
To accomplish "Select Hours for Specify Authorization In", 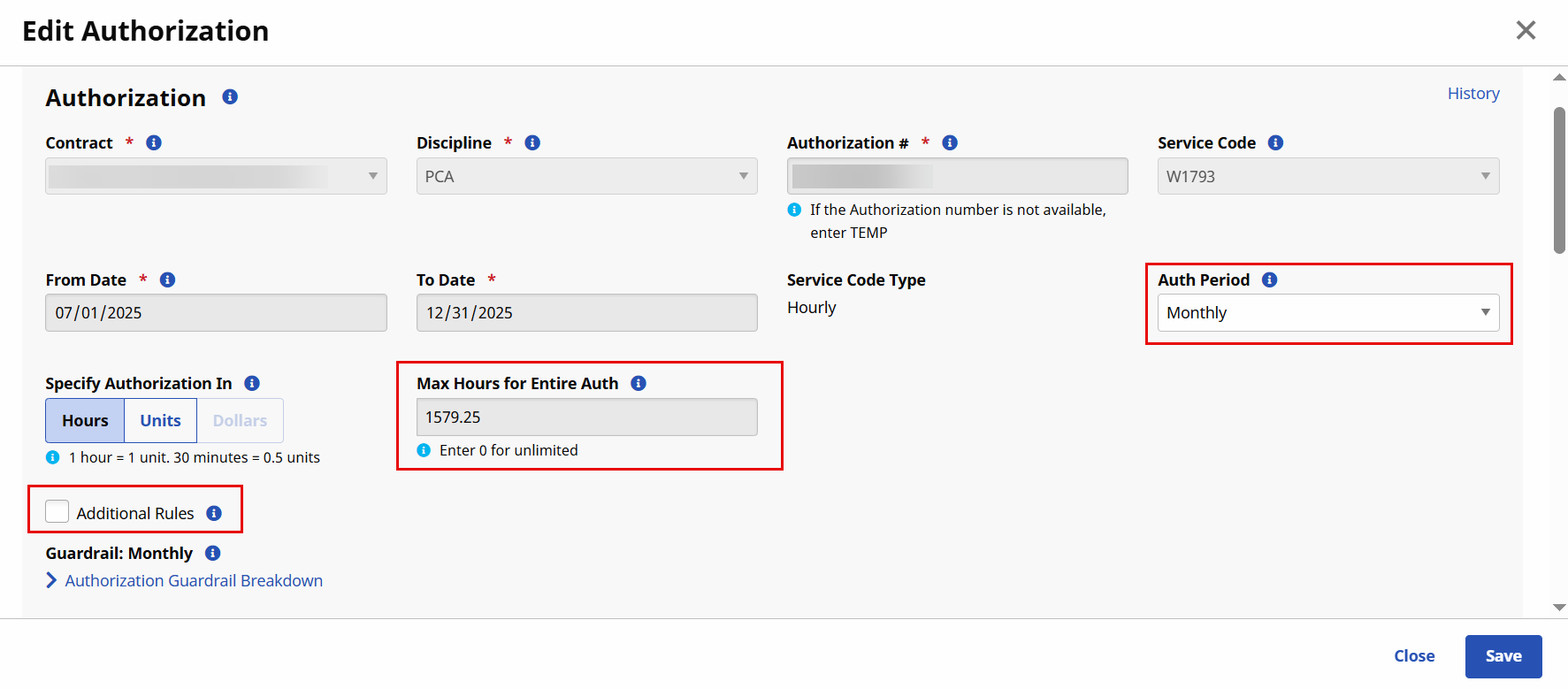I will [85, 420].
